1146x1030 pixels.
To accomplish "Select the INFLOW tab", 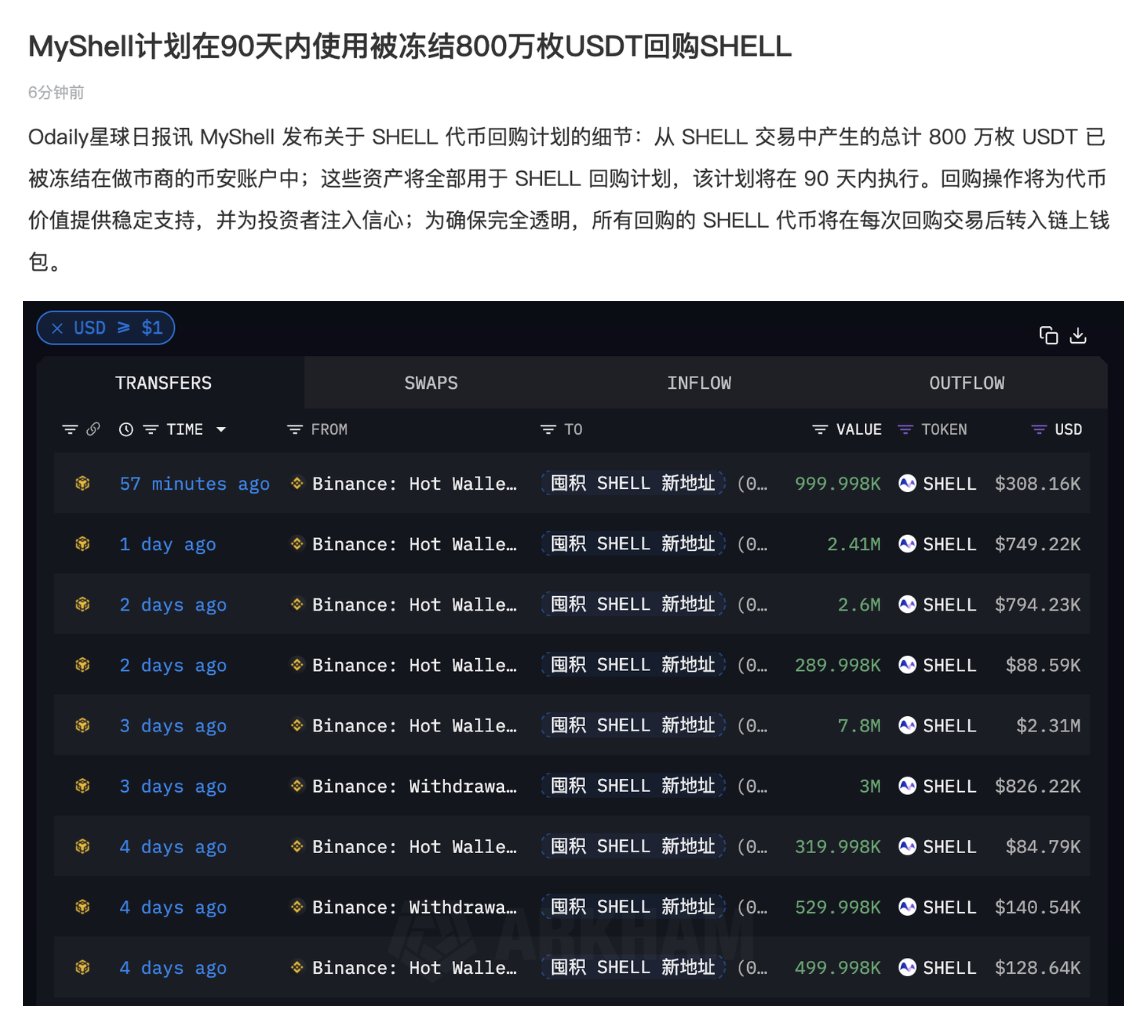I will click(699, 383).
